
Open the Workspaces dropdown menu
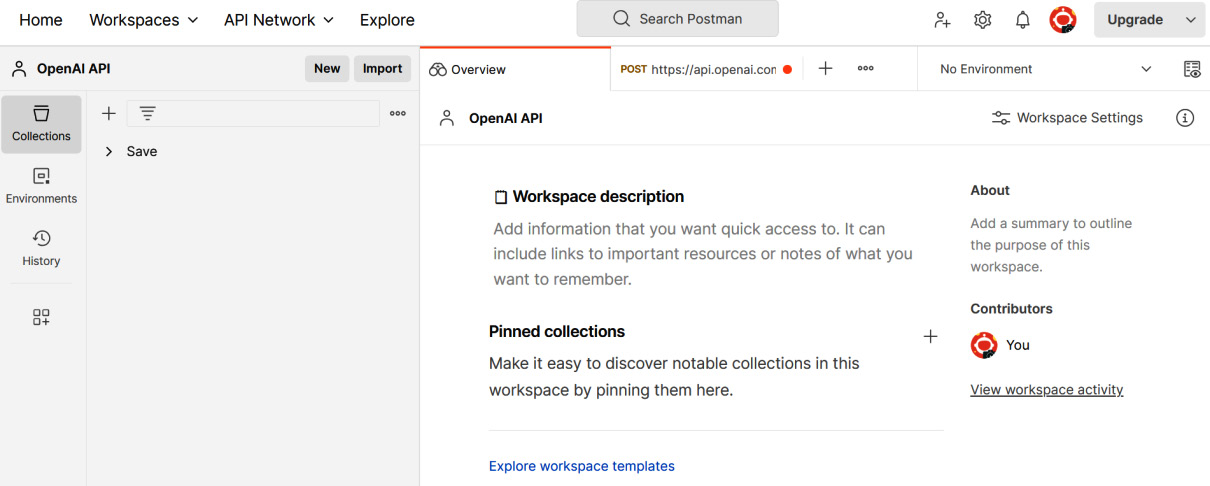[x=144, y=20]
